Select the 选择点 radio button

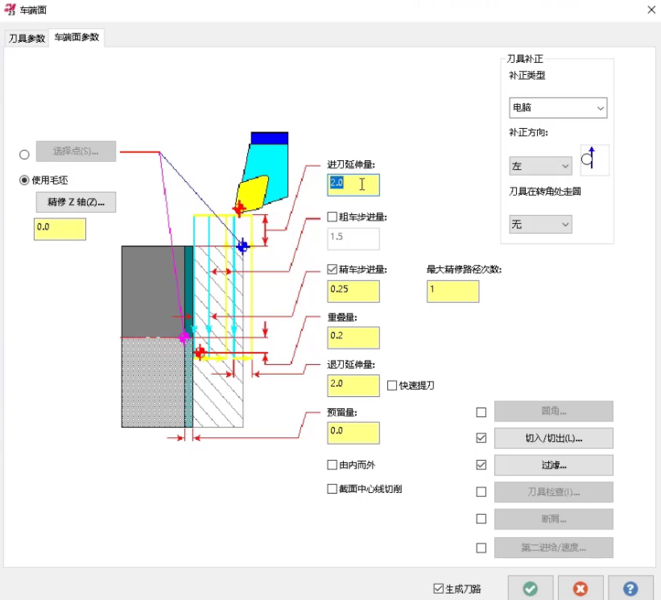coord(24,154)
